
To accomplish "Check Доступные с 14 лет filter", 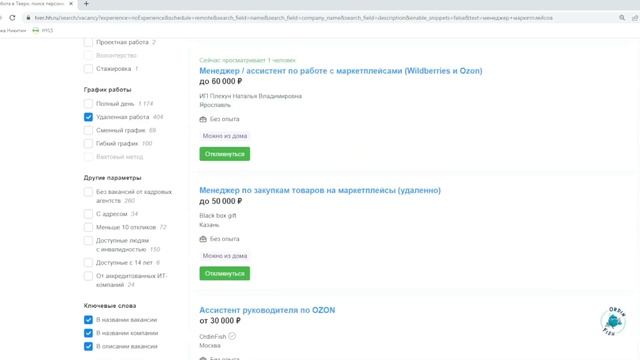I will 88,262.
